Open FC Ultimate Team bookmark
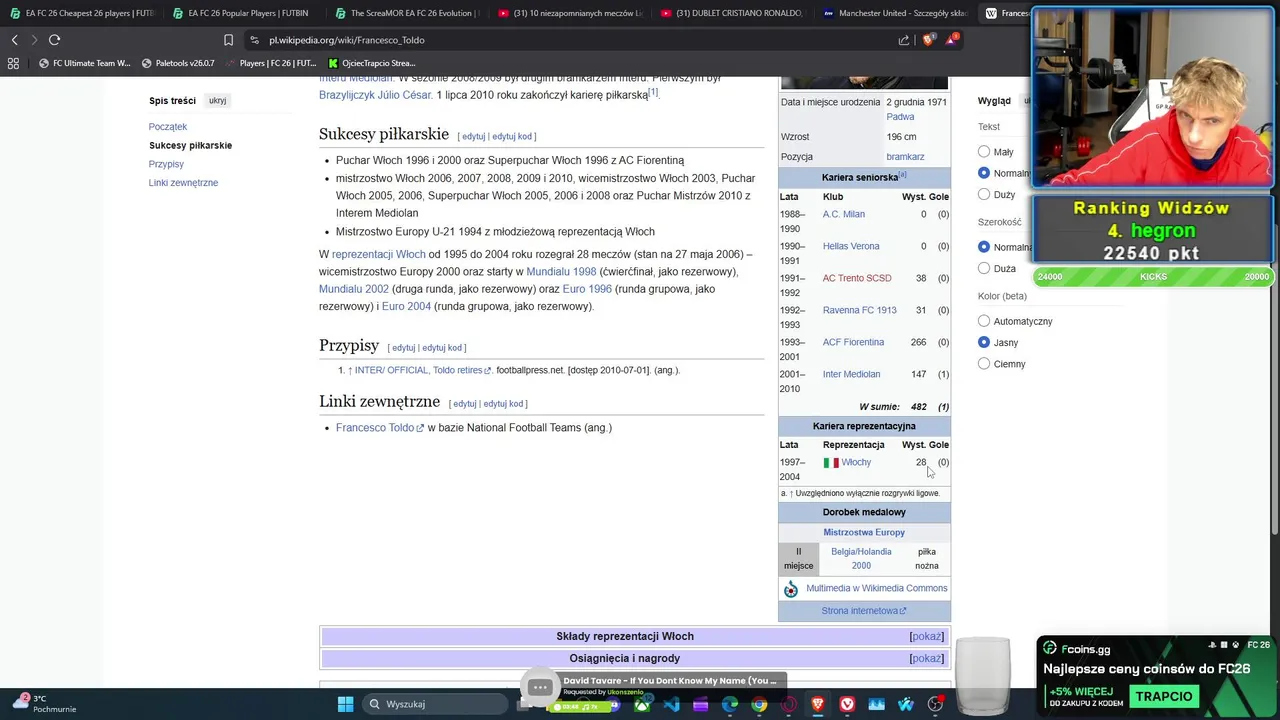The image size is (1280, 720). pos(84,63)
